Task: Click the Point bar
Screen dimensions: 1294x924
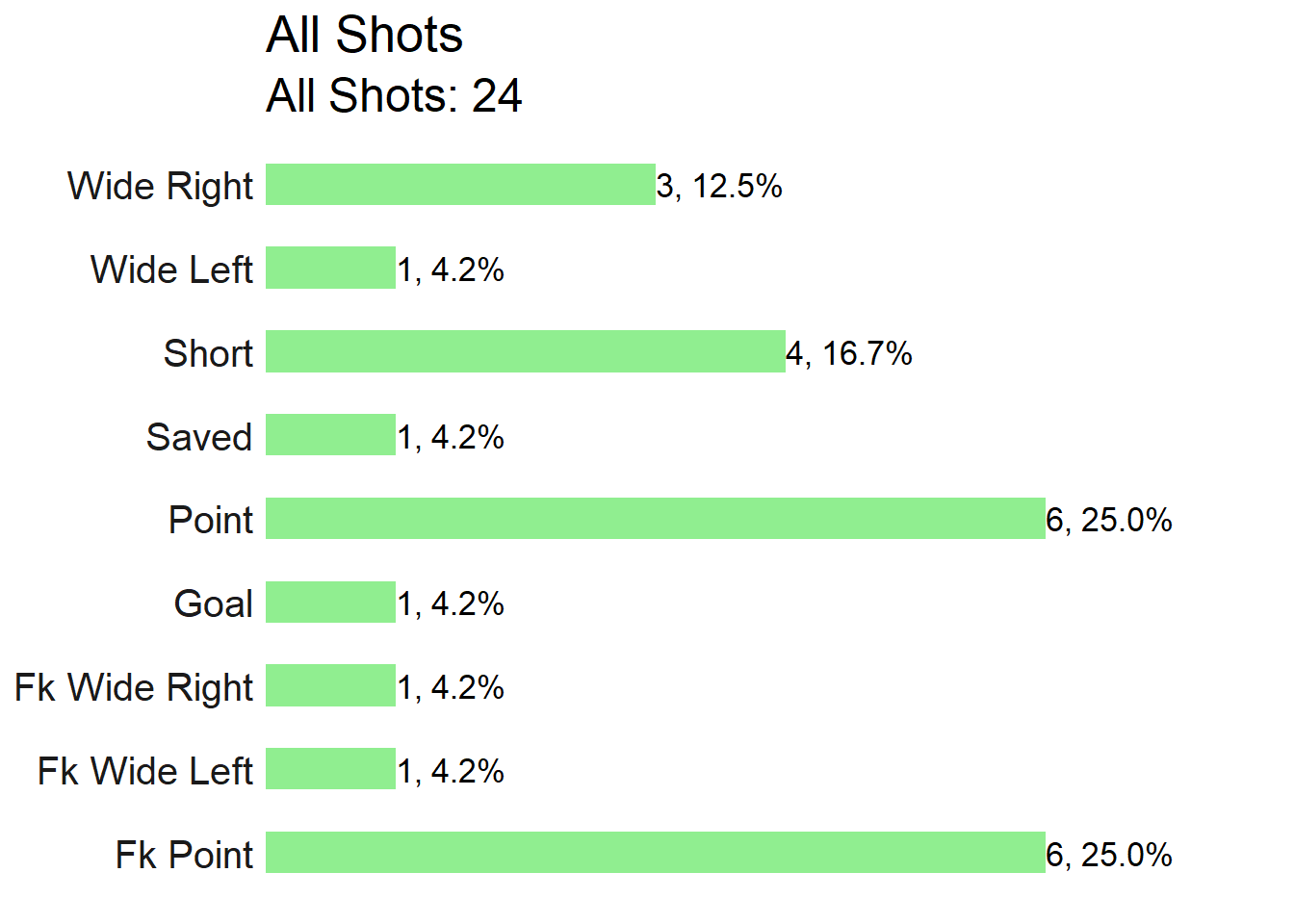Action: tap(656, 519)
